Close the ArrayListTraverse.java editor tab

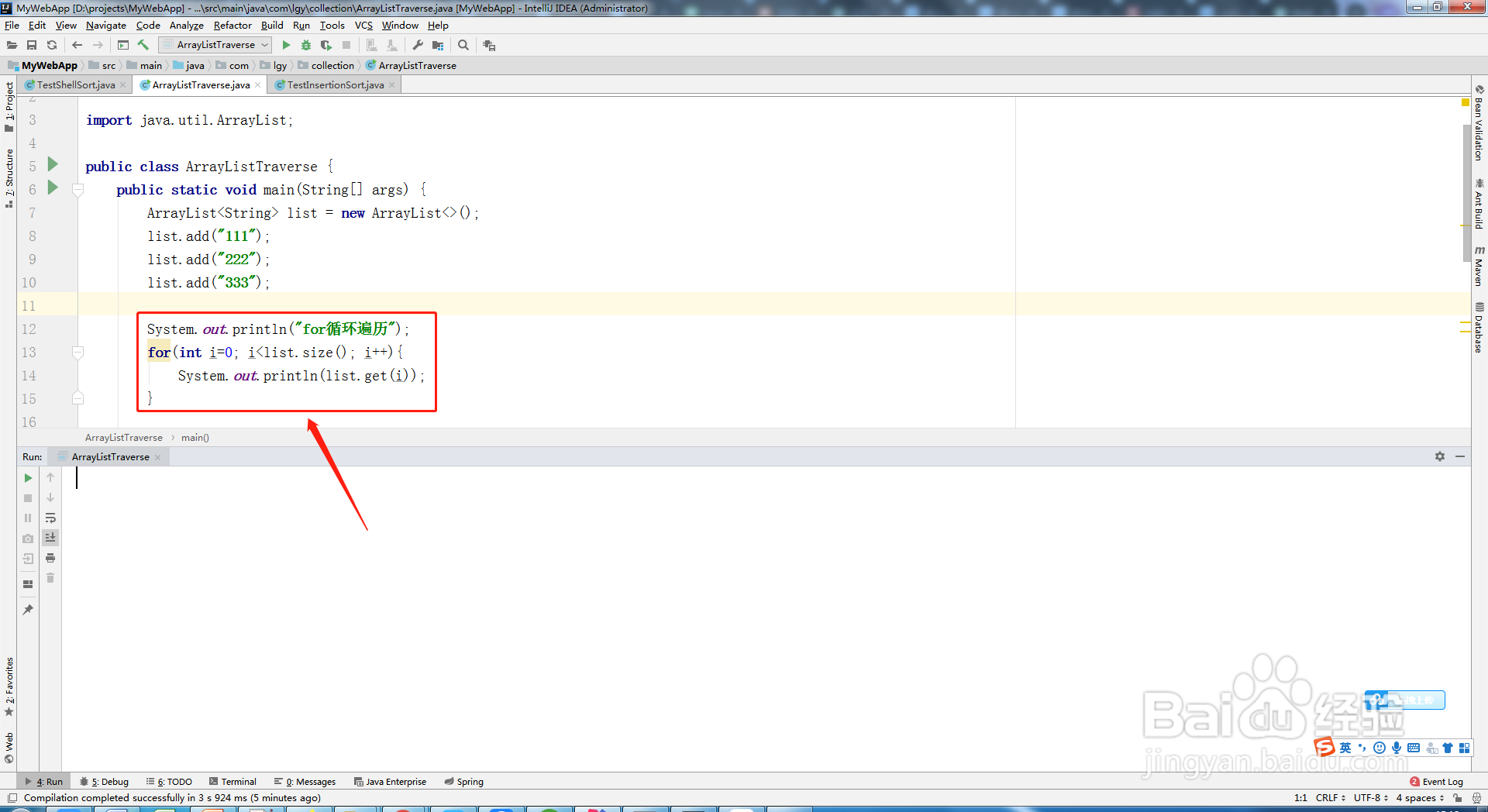point(258,85)
